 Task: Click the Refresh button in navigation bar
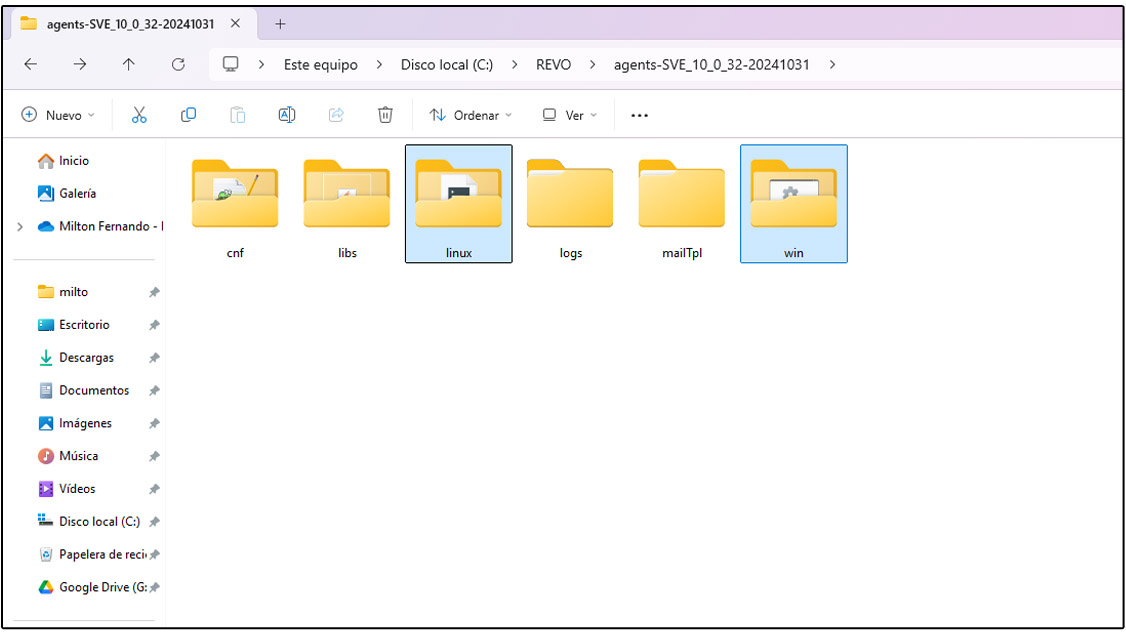click(178, 64)
